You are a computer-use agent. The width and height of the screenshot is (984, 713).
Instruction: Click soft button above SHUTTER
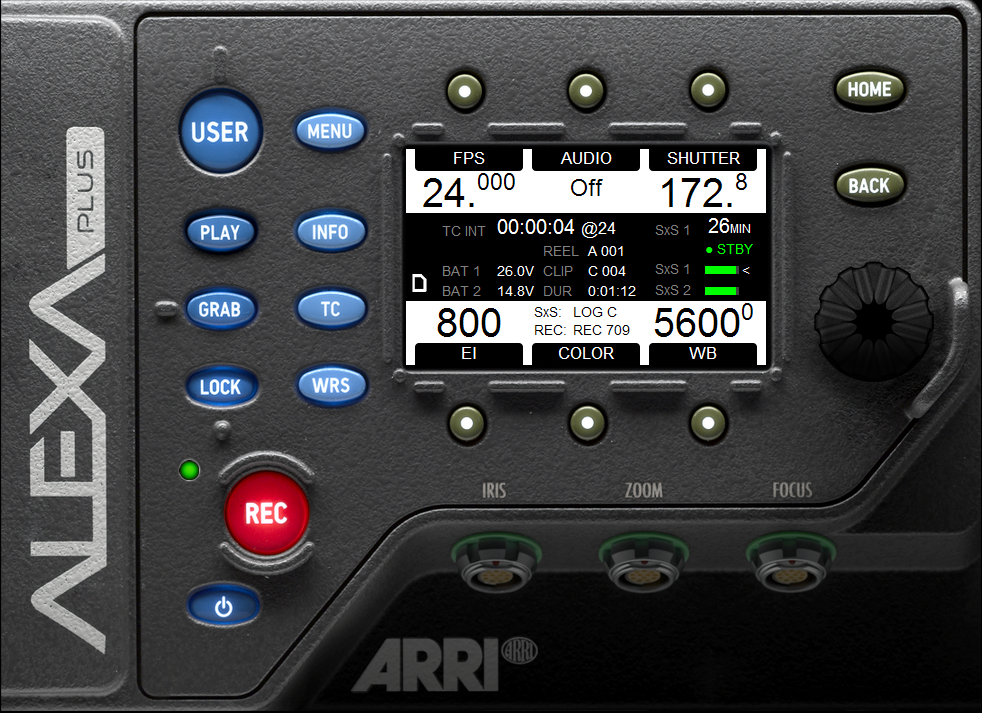(709, 90)
